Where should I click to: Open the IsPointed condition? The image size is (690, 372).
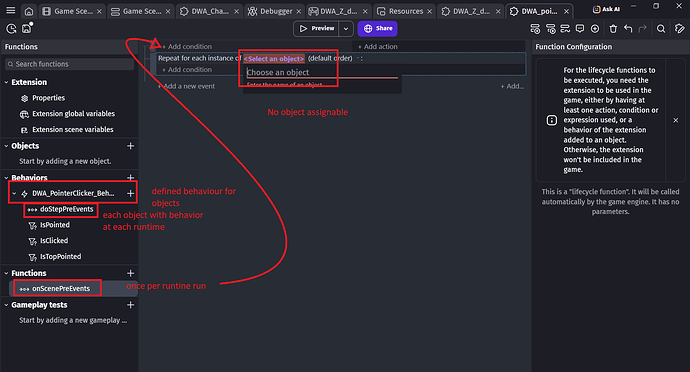point(55,225)
